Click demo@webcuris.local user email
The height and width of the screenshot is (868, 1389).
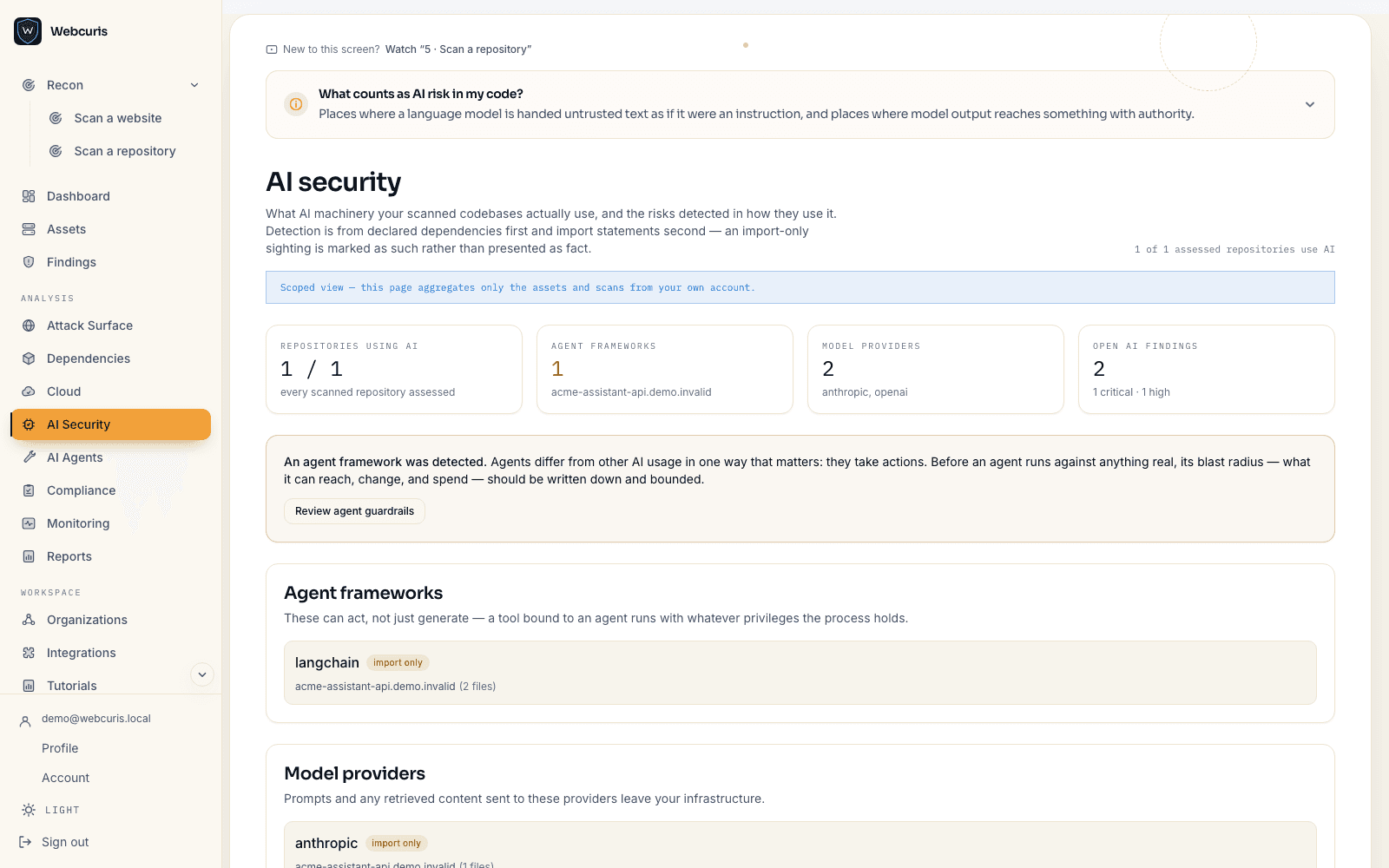[x=96, y=719]
